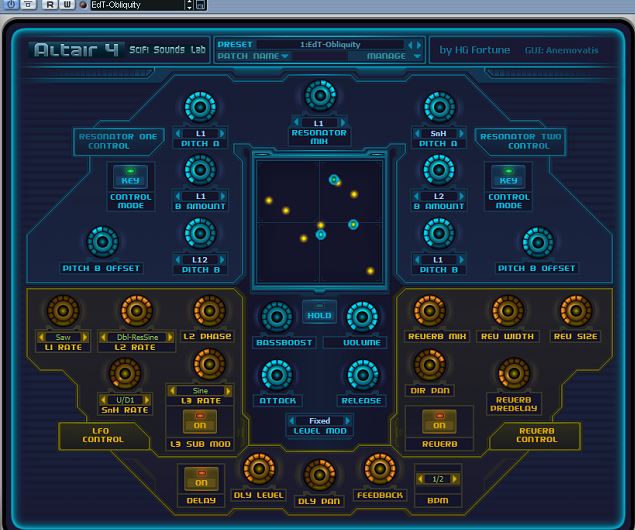The height and width of the screenshot is (530, 635).
Task: Click the host preset save icon
Action: tap(201, 5)
